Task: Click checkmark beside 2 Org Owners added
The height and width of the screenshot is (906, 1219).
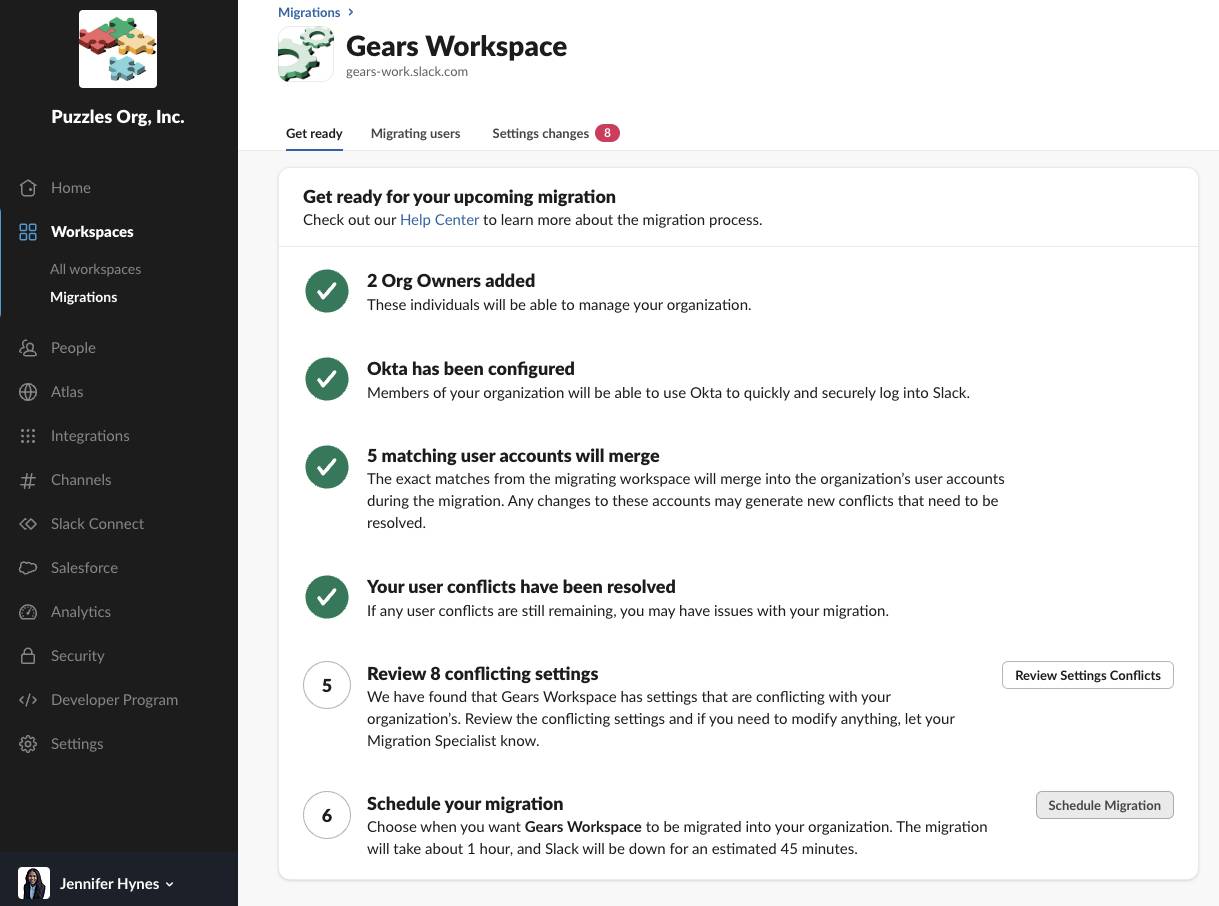Action: [326, 291]
